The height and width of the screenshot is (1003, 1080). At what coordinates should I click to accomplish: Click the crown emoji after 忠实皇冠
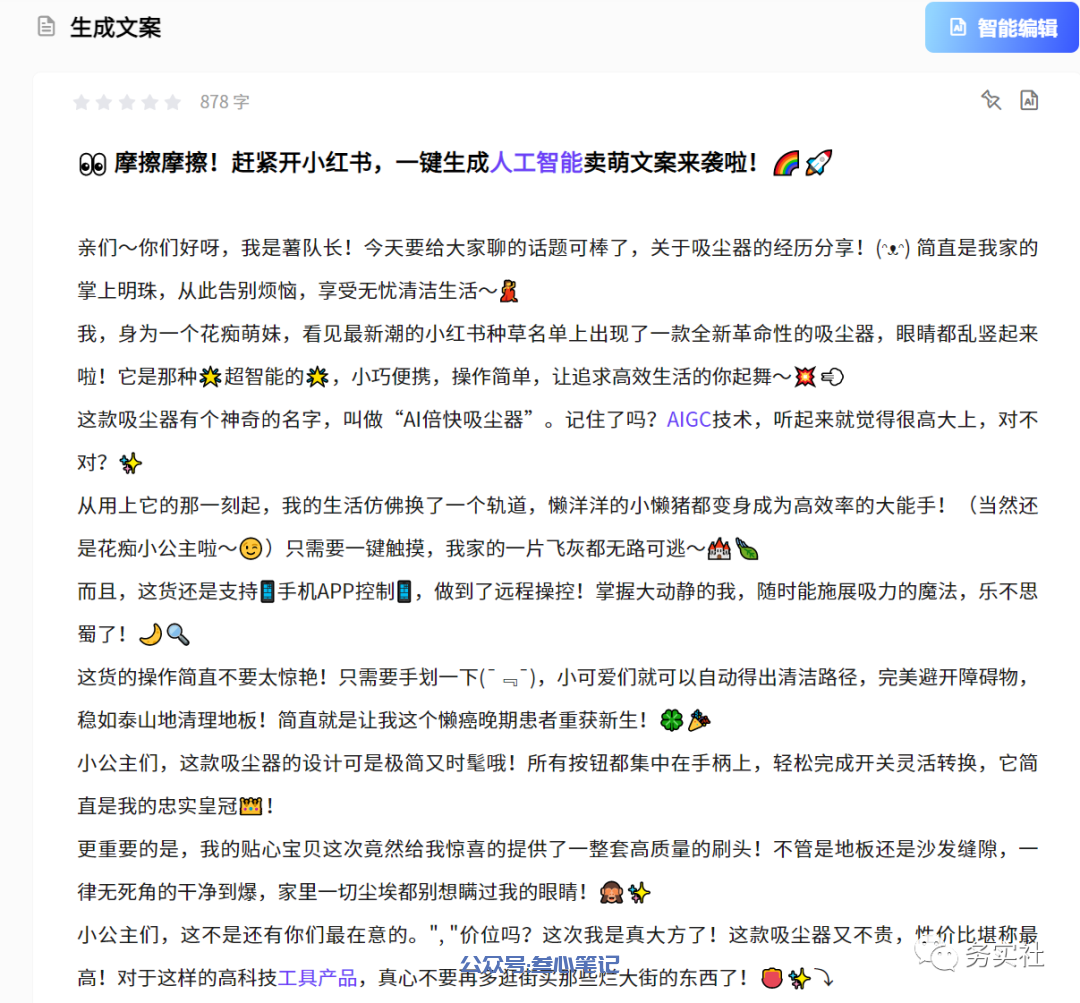click(x=251, y=806)
